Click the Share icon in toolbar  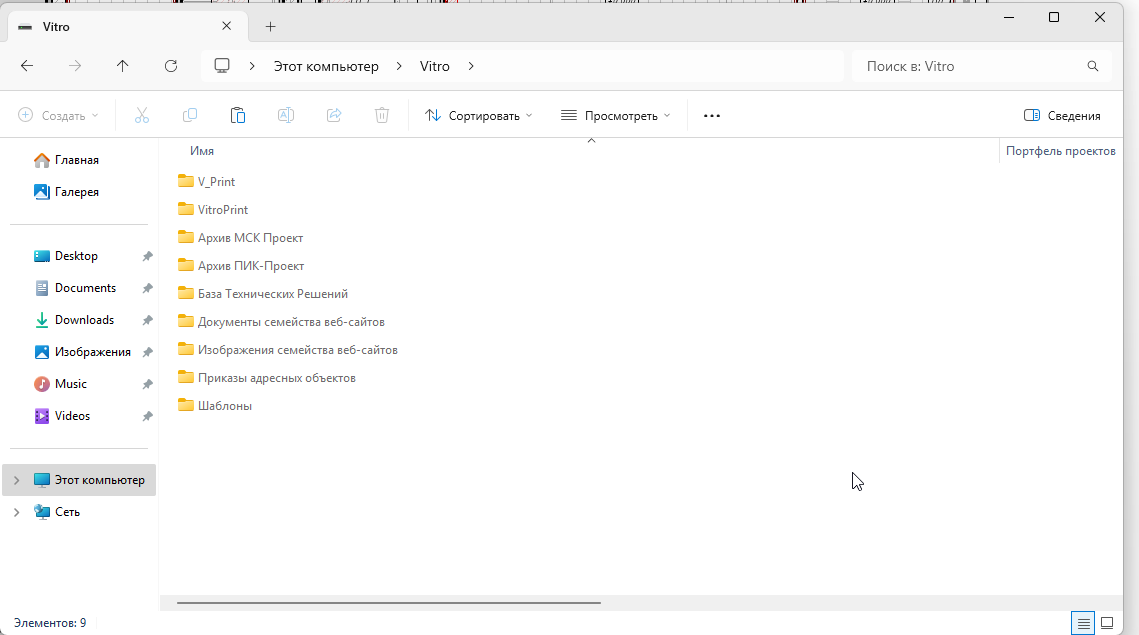334,116
